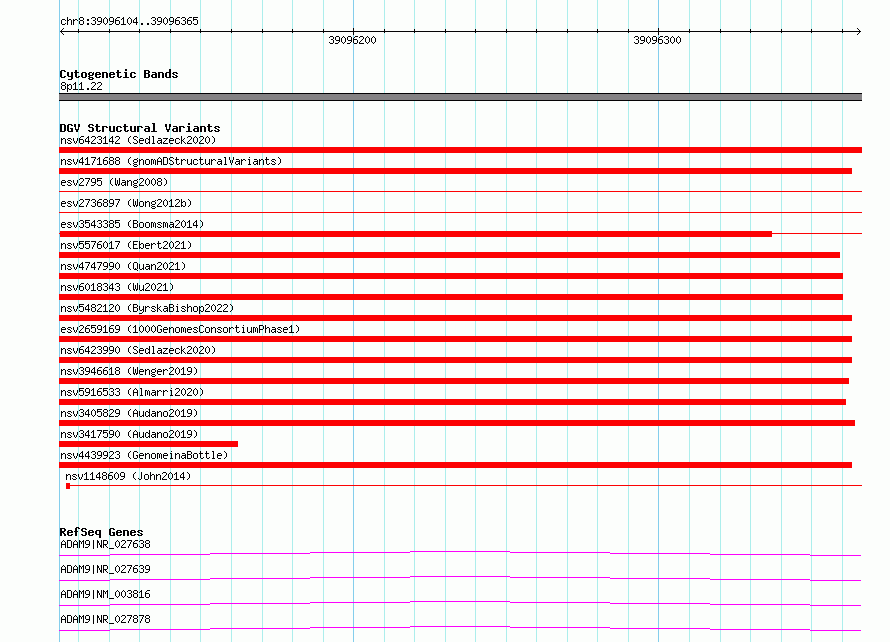This screenshot has height=642, width=890.
Task: Select the red bar of nsv4747990
Action: point(451,276)
